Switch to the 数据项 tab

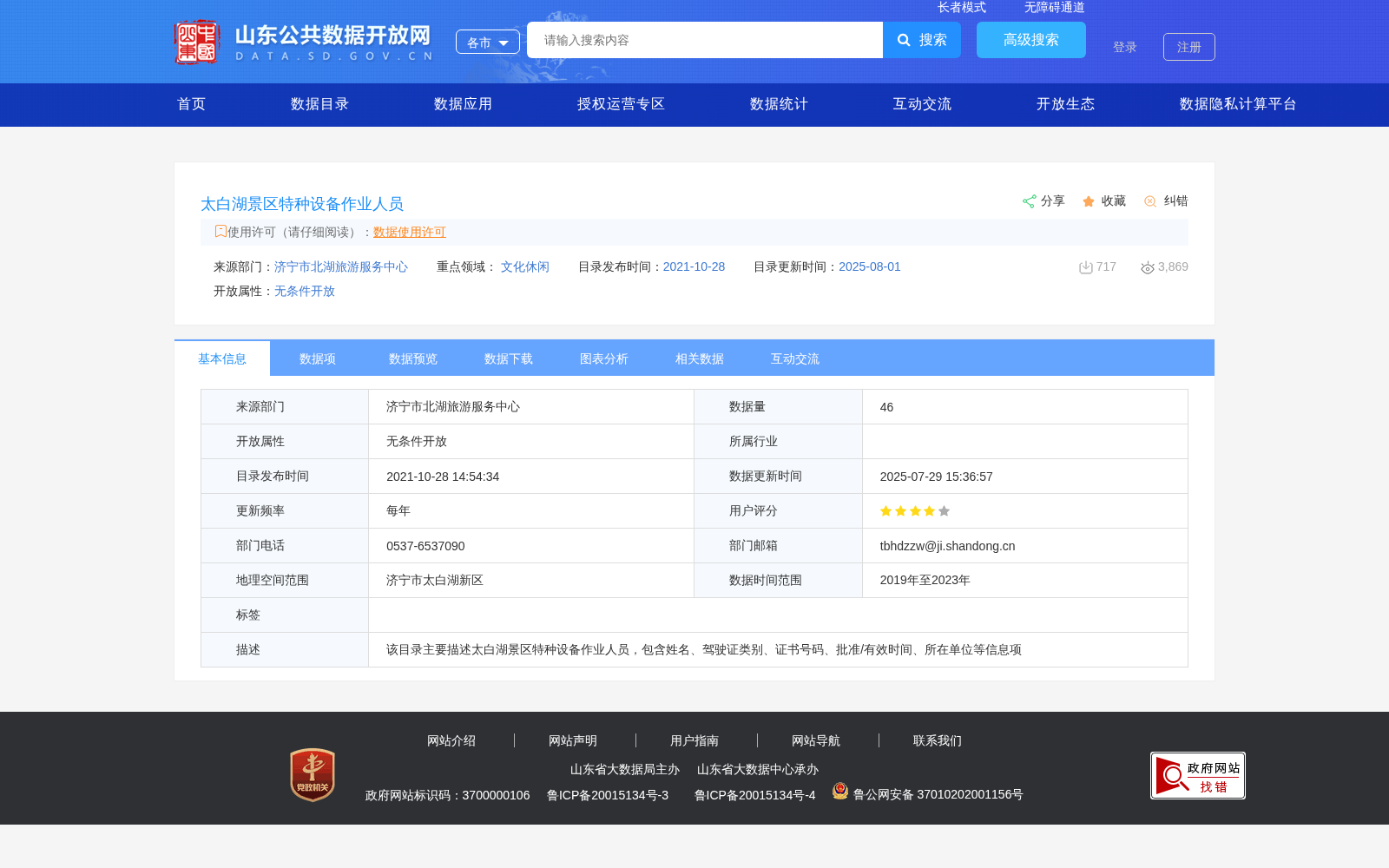click(318, 358)
